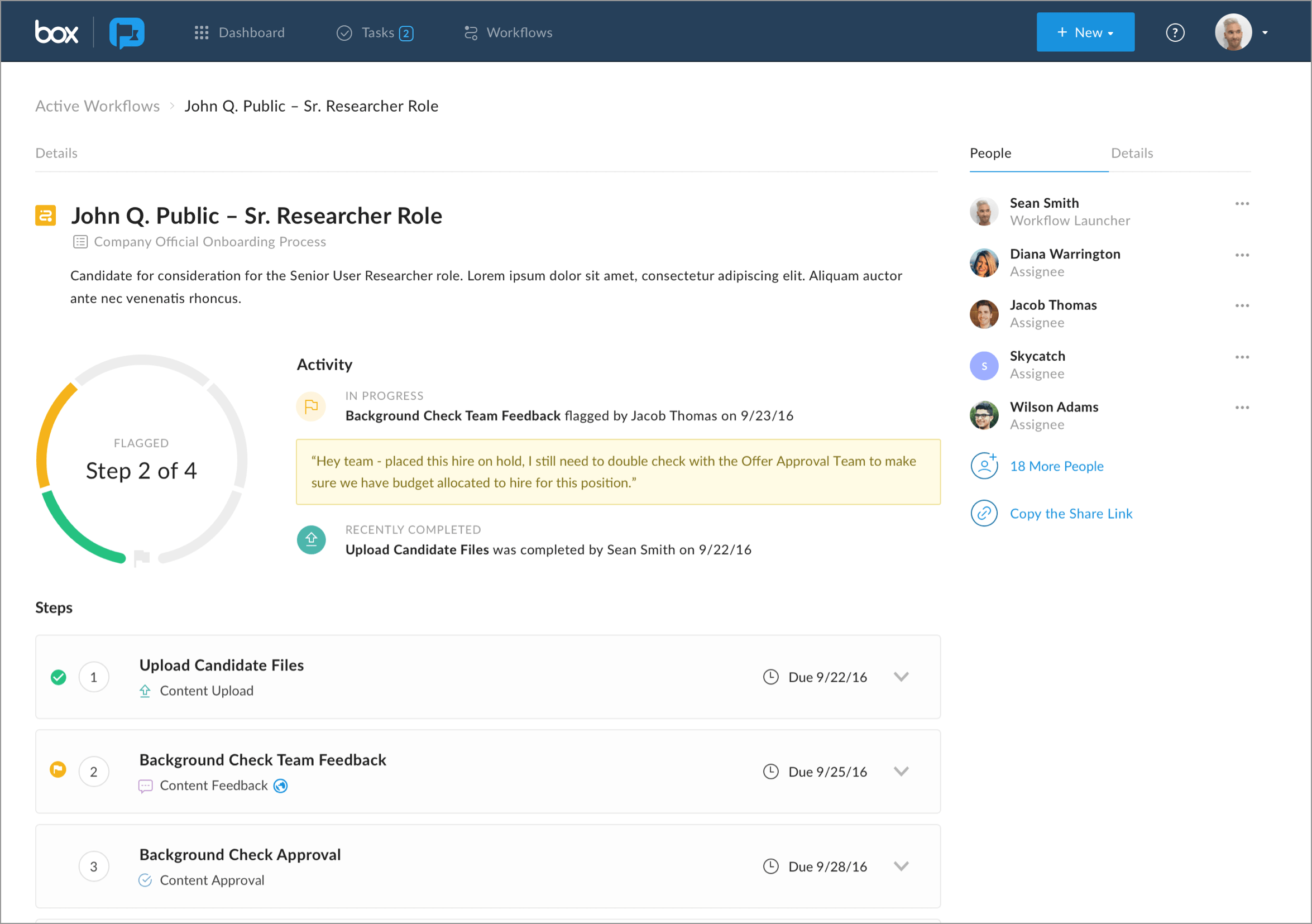The width and height of the screenshot is (1312, 924).
Task: Open the user avatar account menu
Action: (x=1234, y=32)
